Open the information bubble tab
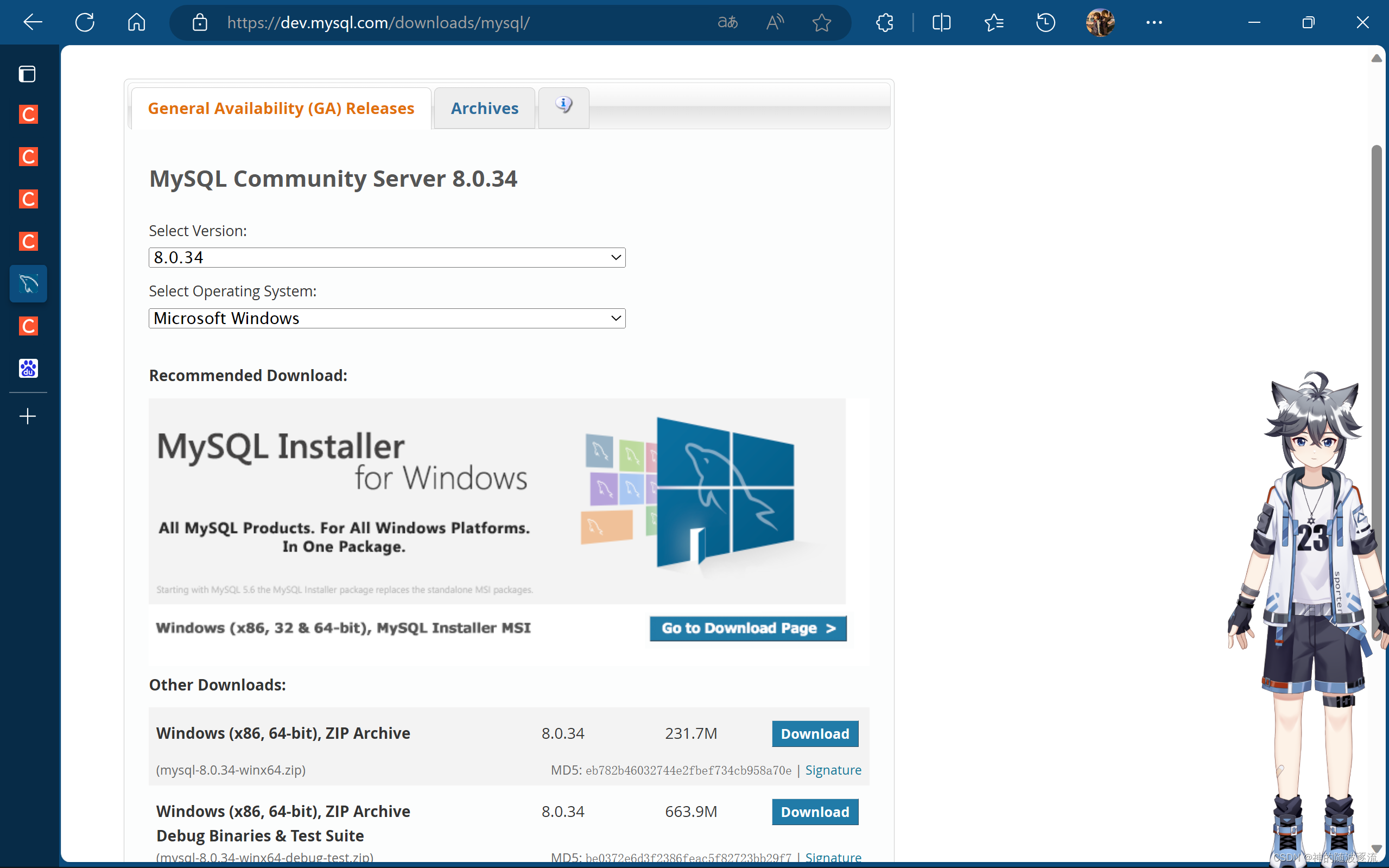The image size is (1389, 868). 563,107
